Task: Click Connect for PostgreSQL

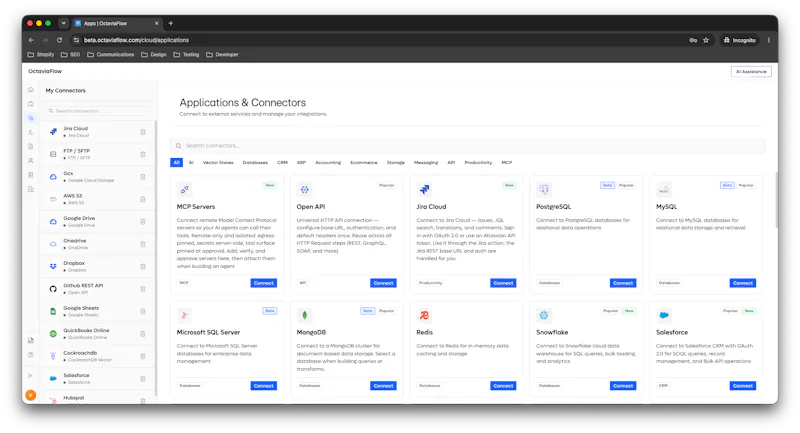Action: 623,283
